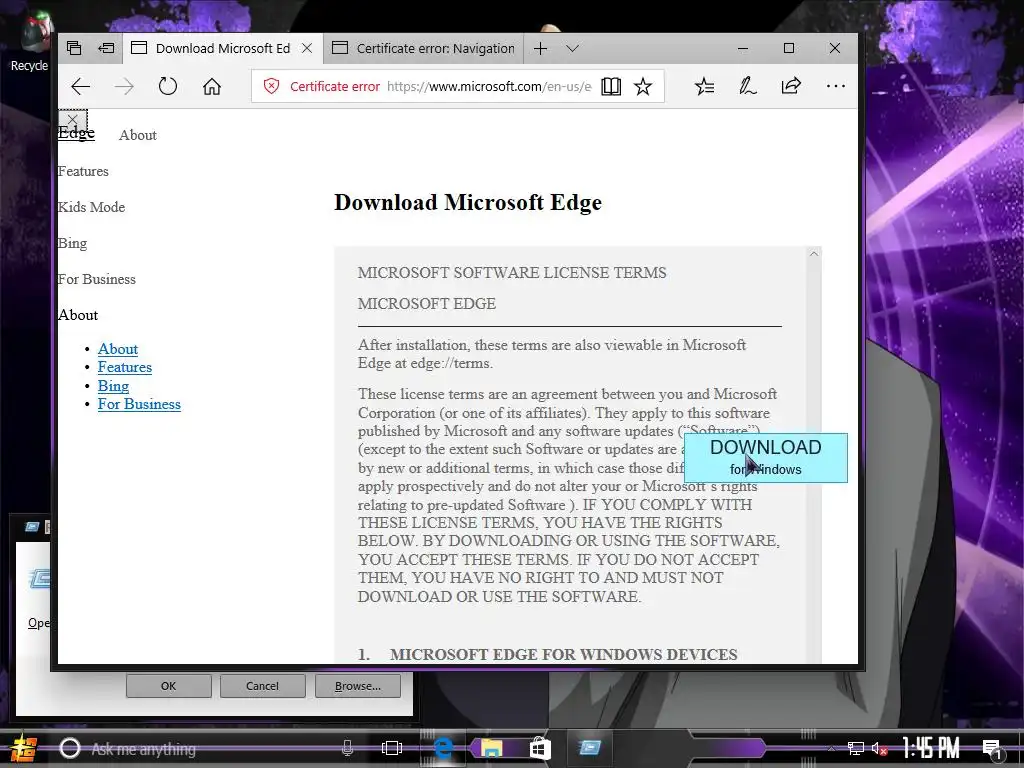Image resolution: width=1024 pixels, height=768 pixels.
Task: Click the About link in bulleted list
Action: [118, 349]
